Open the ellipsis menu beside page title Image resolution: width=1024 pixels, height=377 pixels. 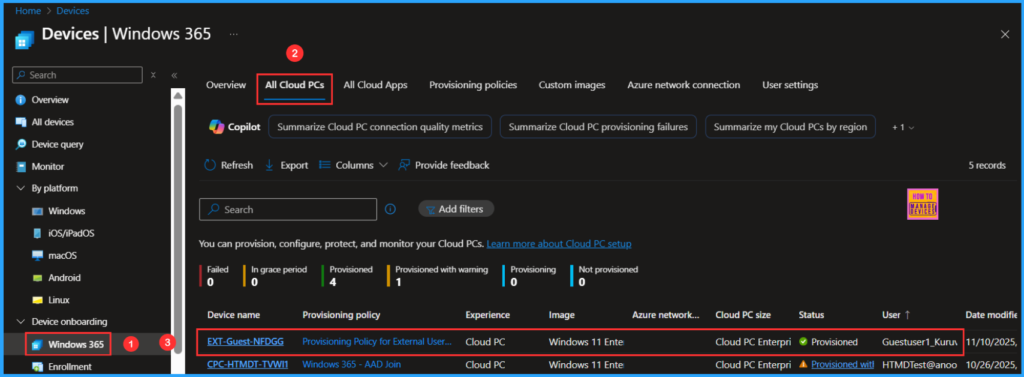[234, 34]
